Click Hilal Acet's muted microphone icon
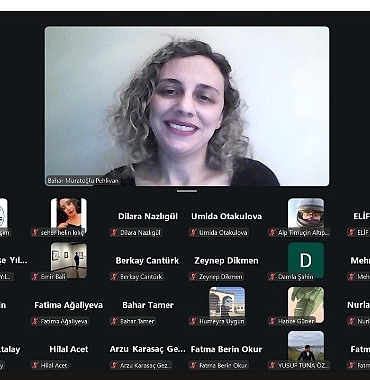The image size is (370, 380). [x=35, y=365]
